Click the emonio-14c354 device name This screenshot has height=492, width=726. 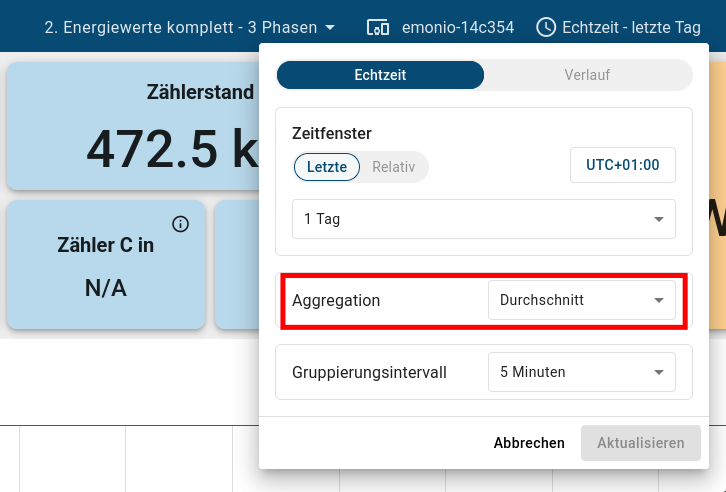[458, 27]
